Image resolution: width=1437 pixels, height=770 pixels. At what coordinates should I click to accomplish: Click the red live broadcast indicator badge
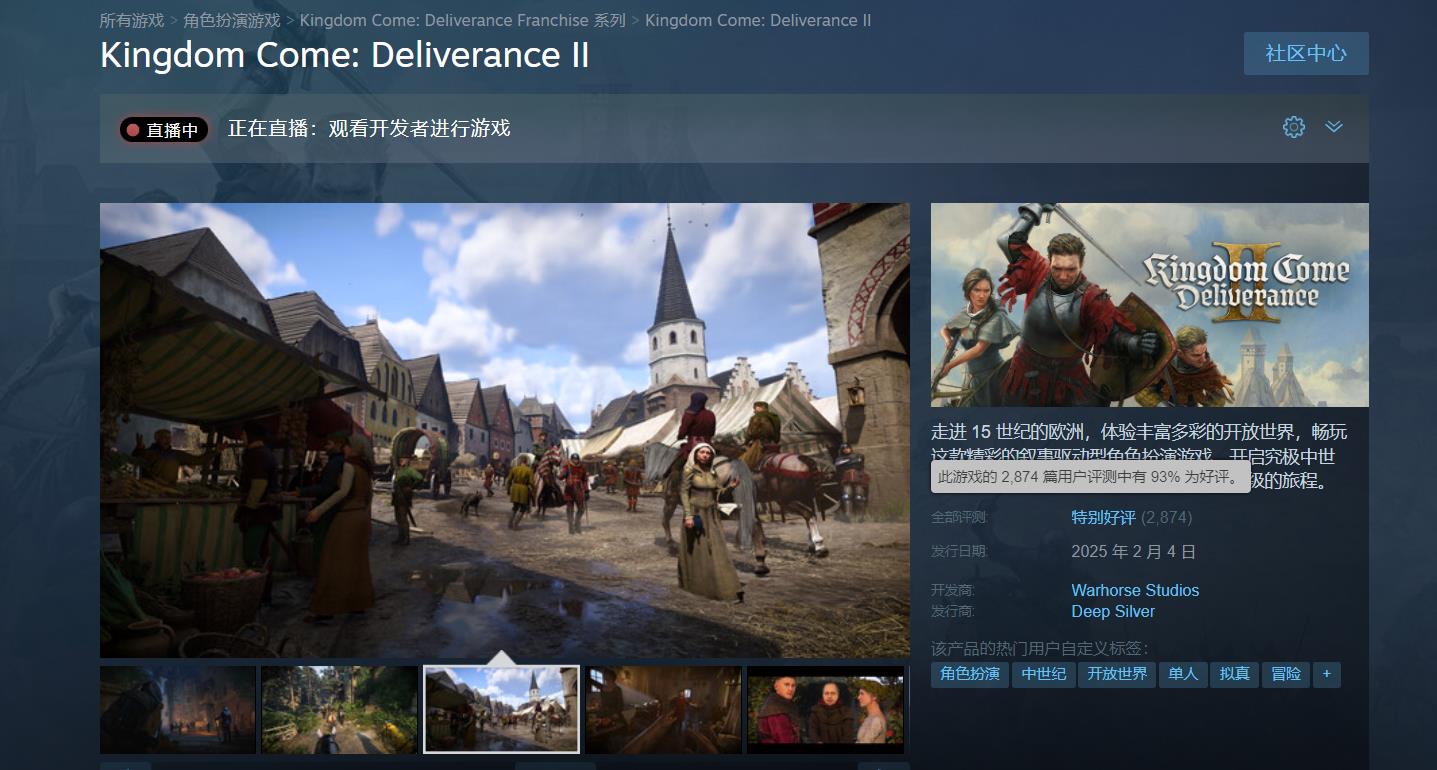(163, 130)
